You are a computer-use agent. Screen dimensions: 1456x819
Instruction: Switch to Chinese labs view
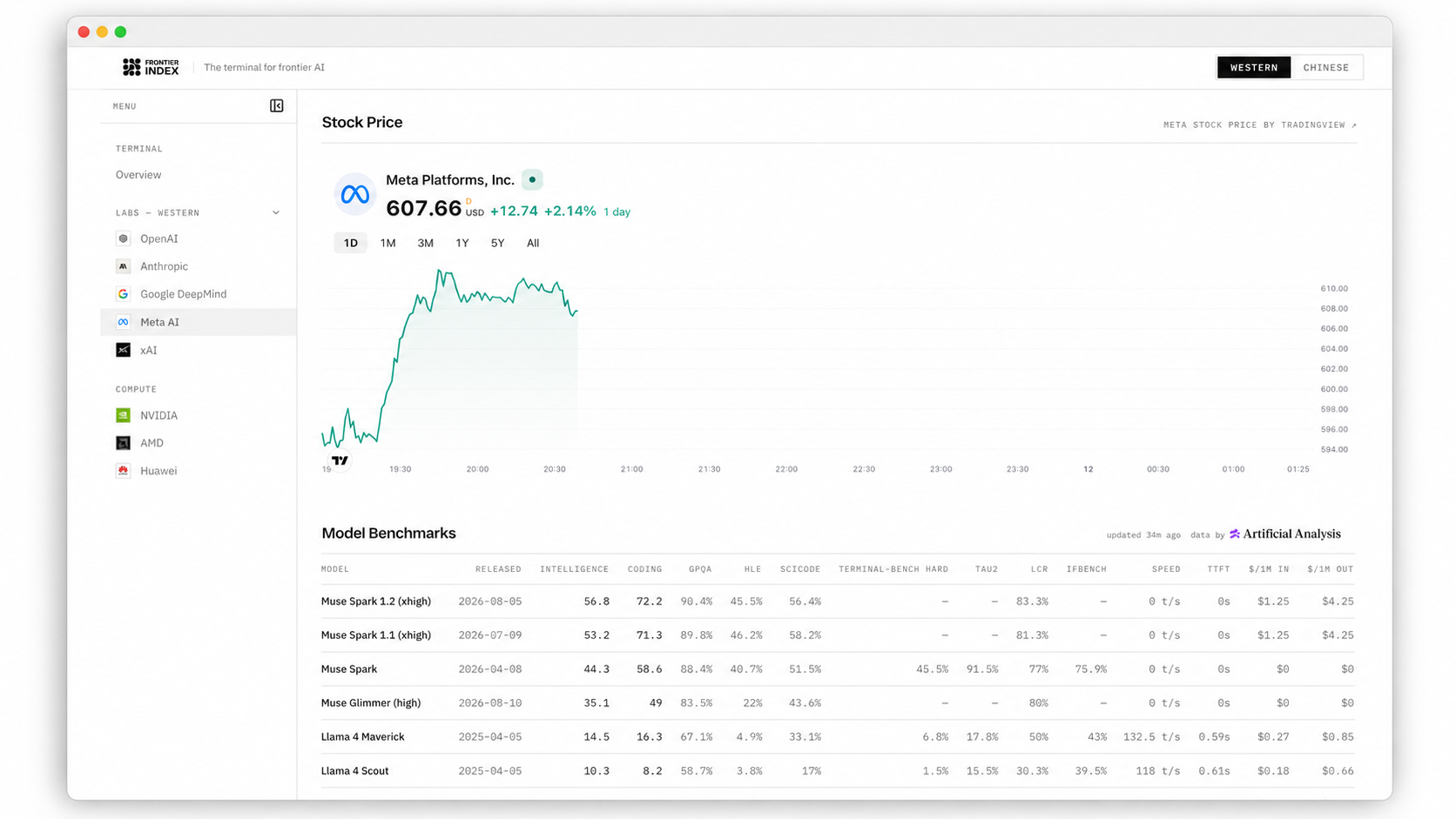tap(1326, 68)
